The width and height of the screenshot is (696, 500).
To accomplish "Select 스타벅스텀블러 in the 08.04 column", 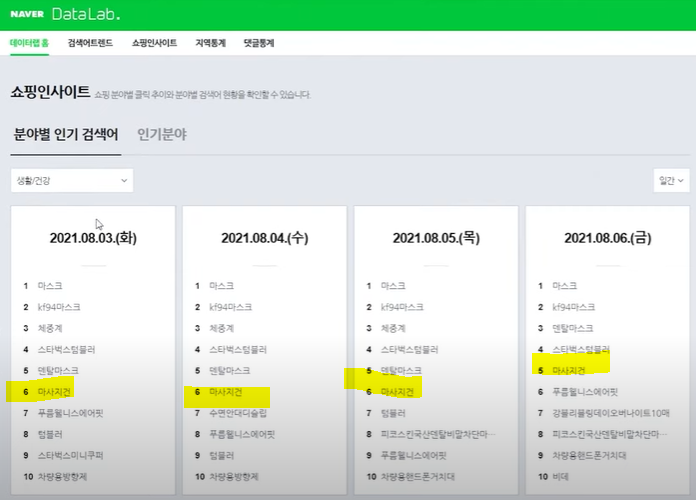I will [x=238, y=350].
